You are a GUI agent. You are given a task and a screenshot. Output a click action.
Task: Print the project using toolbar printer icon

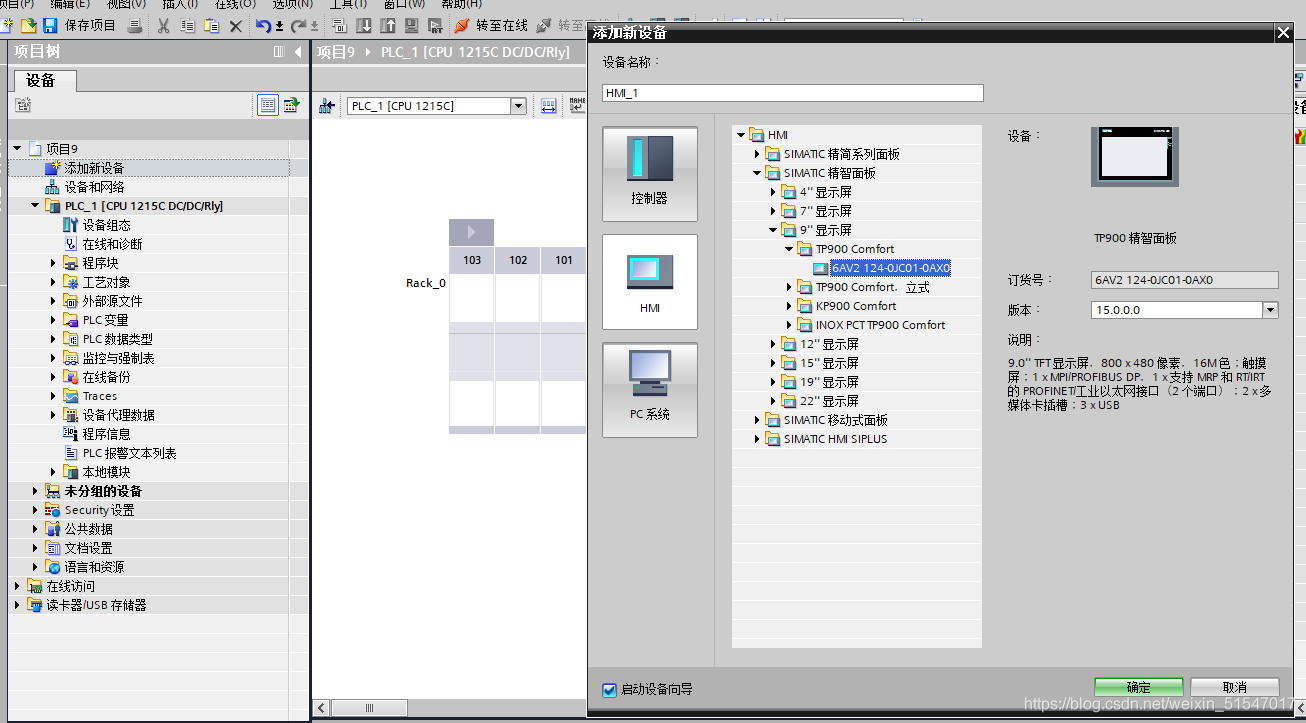(x=135, y=25)
